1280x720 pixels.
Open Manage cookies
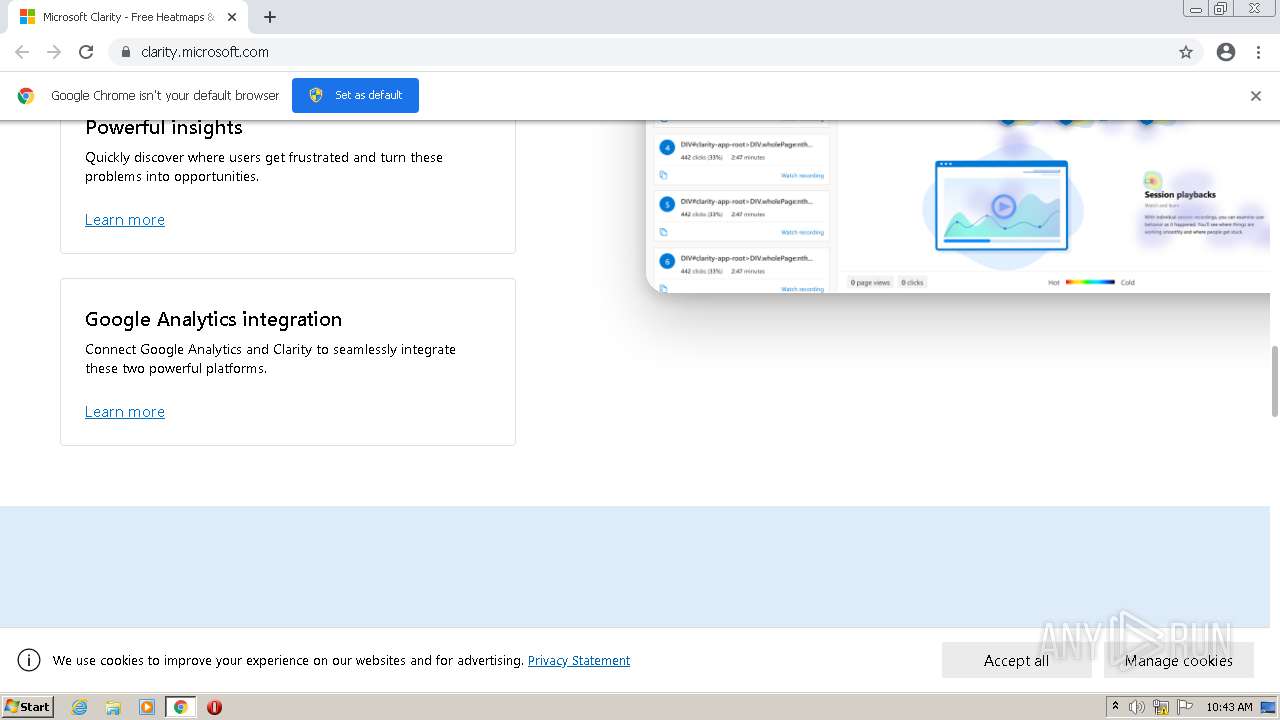[1178, 660]
